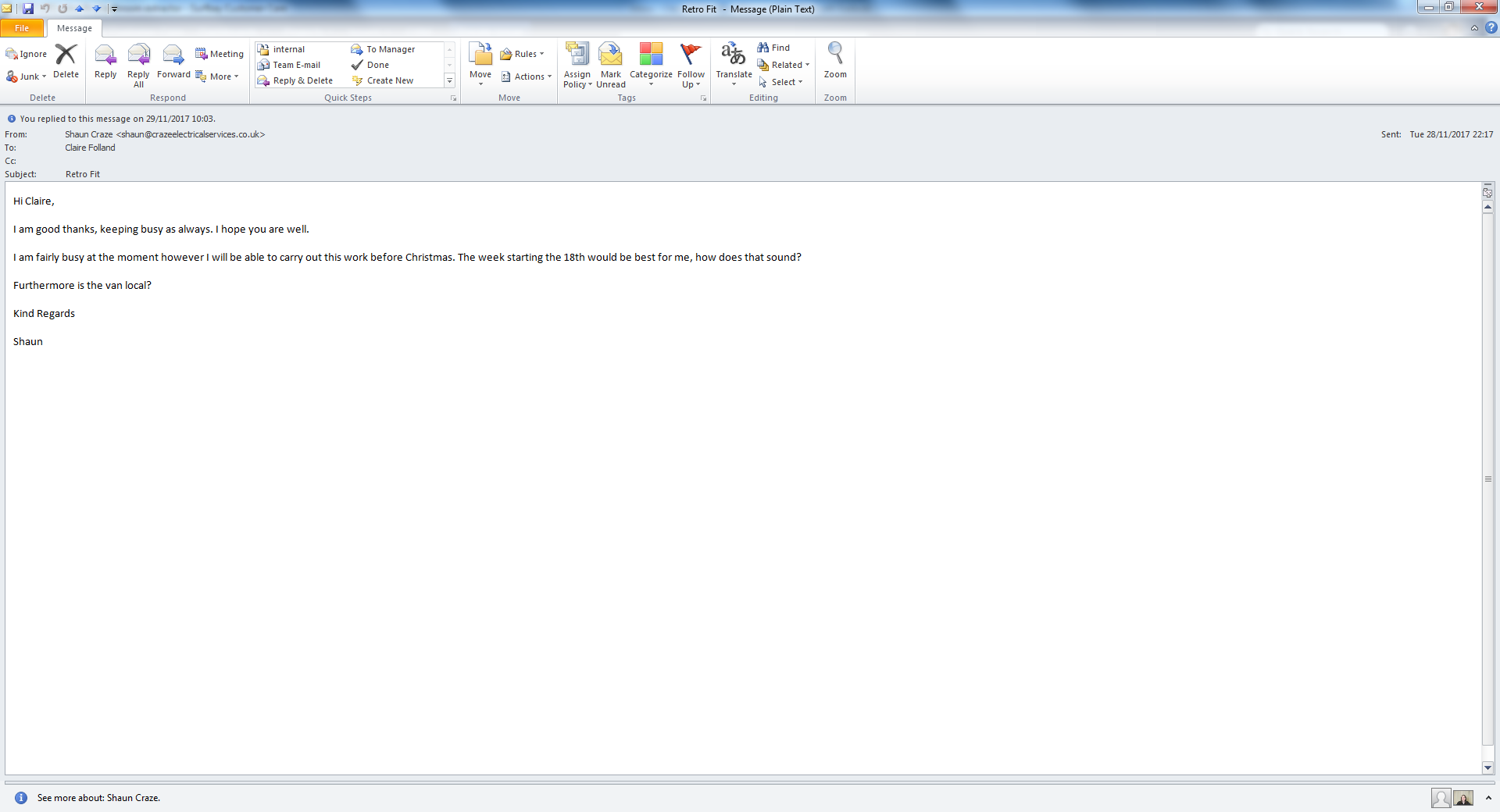Open Outlook Help
Image resolution: width=1500 pixels, height=812 pixels.
(1491, 28)
